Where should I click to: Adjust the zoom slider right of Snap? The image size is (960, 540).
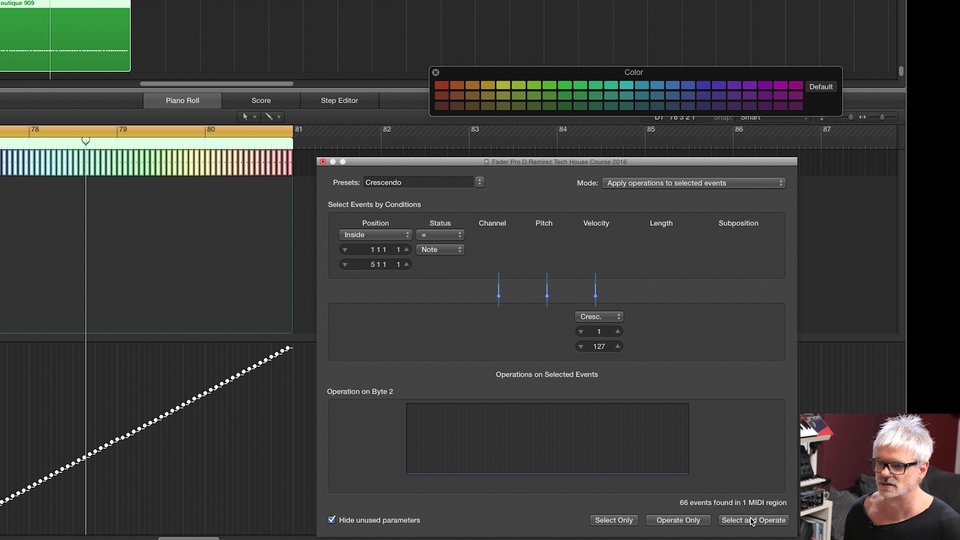(882, 117)
